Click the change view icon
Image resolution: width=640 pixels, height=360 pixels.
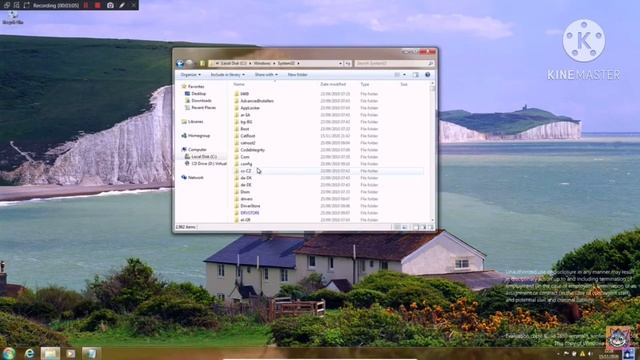coord(397,75)
